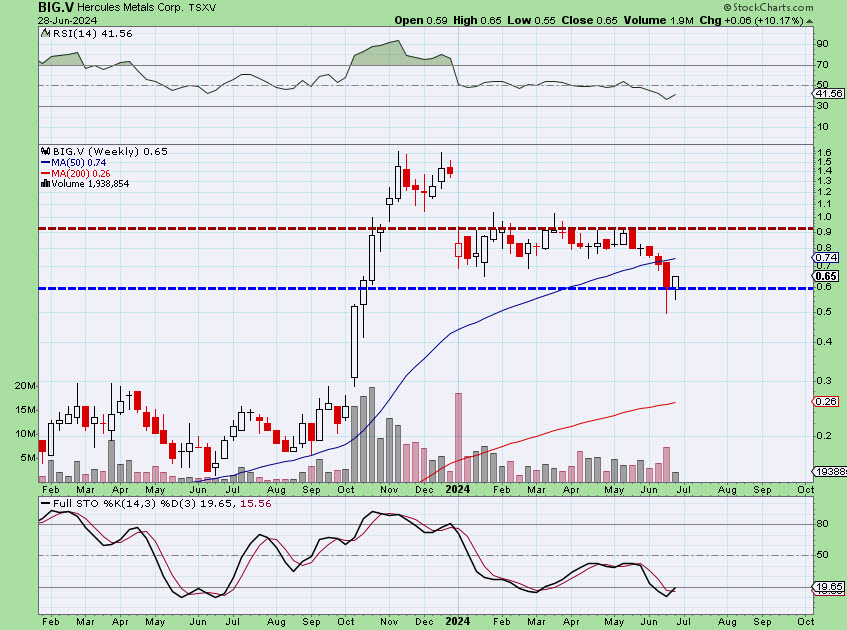
Task: Select the red MA(200) legend marker
Action: (45, 173)
